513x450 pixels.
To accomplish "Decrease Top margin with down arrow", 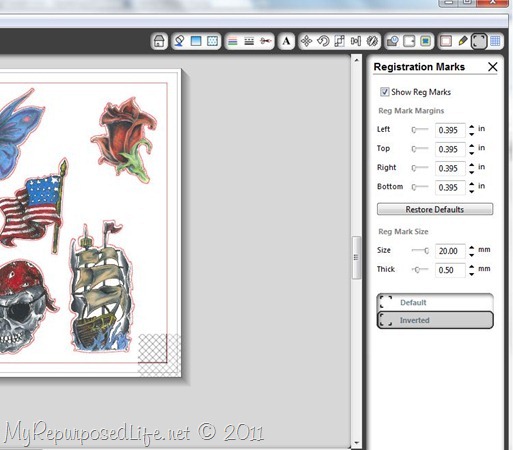I will 471,153.
